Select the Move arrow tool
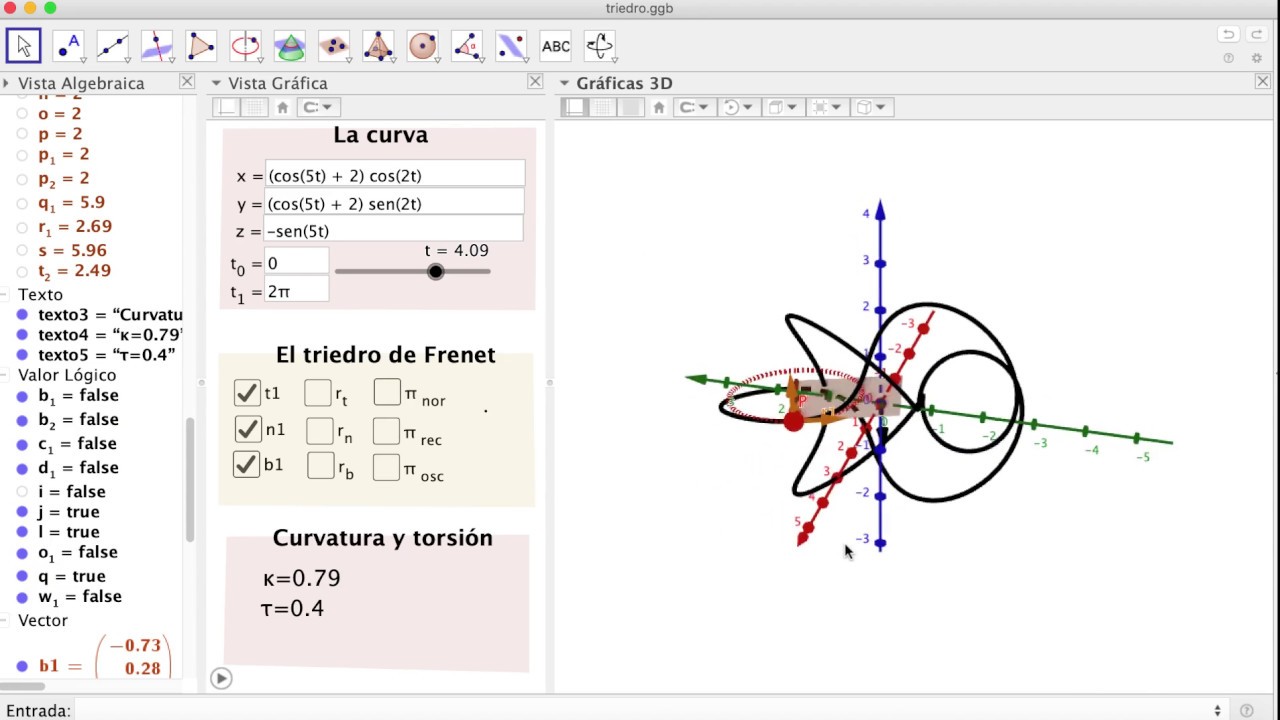This screenshot has height=720, width=1280. coord(24,46)
